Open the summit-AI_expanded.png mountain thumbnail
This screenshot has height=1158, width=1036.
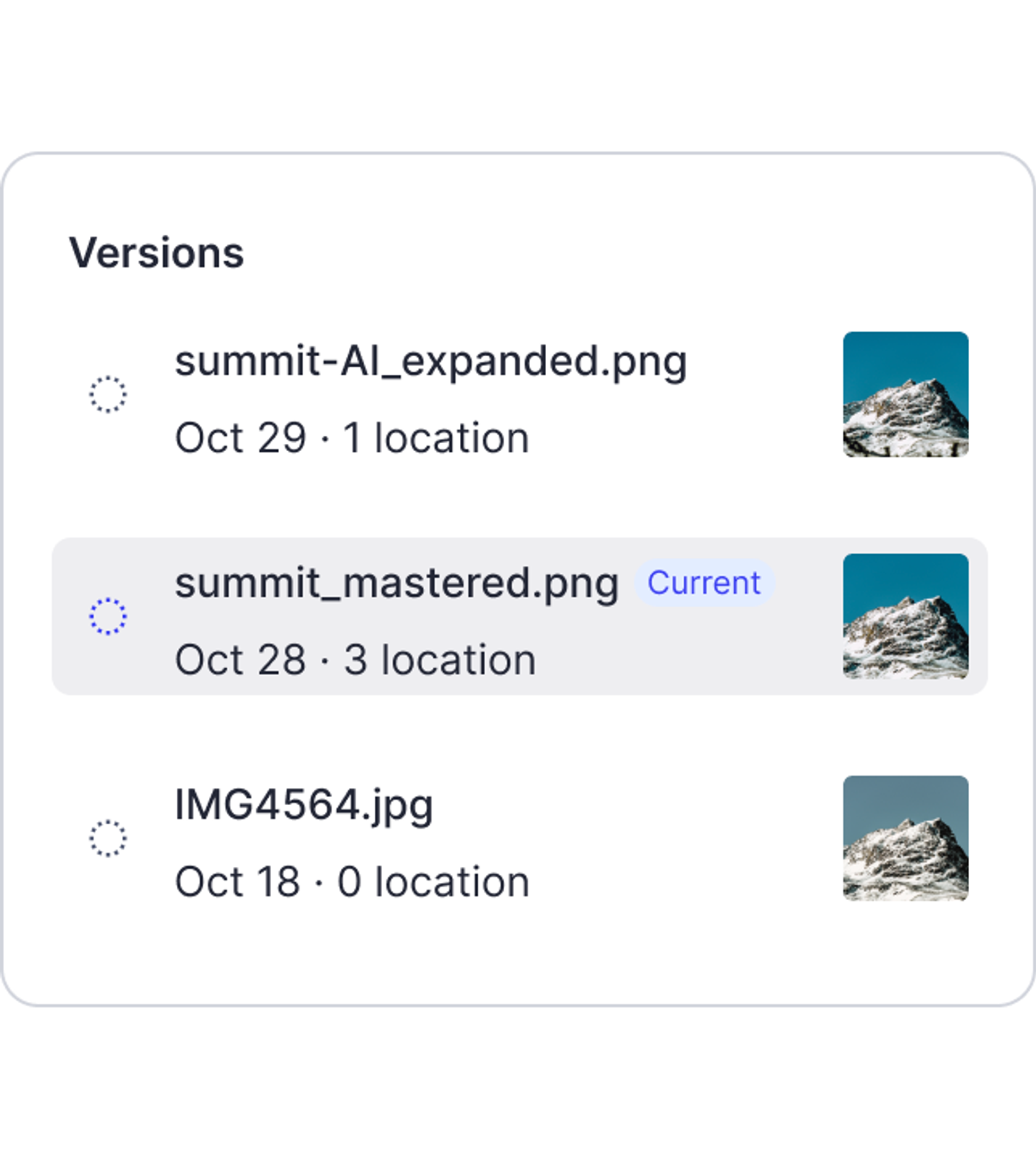coord(905,394)
